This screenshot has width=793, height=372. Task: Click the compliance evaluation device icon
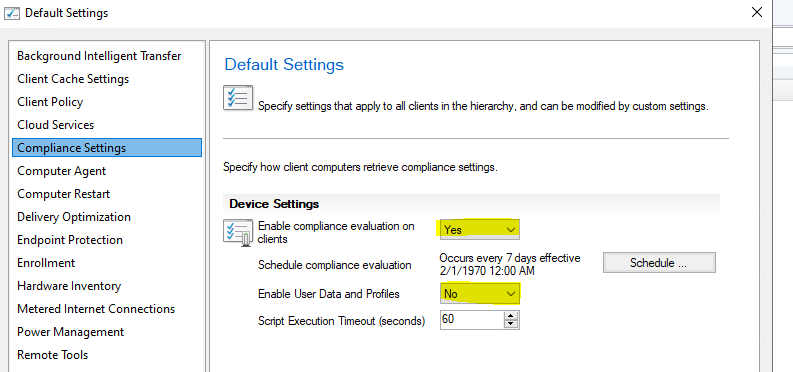[238, 232]
